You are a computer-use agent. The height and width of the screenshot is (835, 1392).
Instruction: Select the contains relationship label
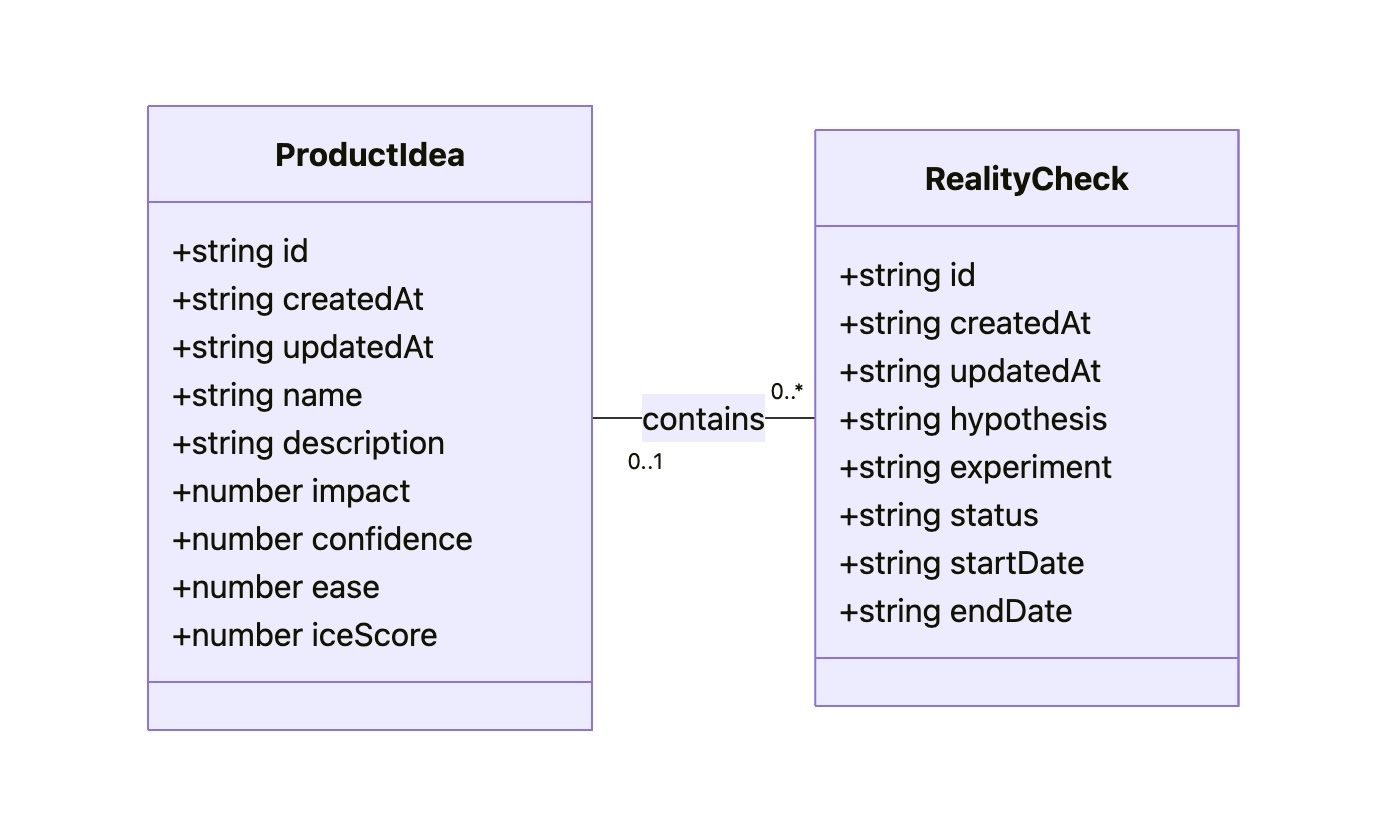[x=703, y=419]
